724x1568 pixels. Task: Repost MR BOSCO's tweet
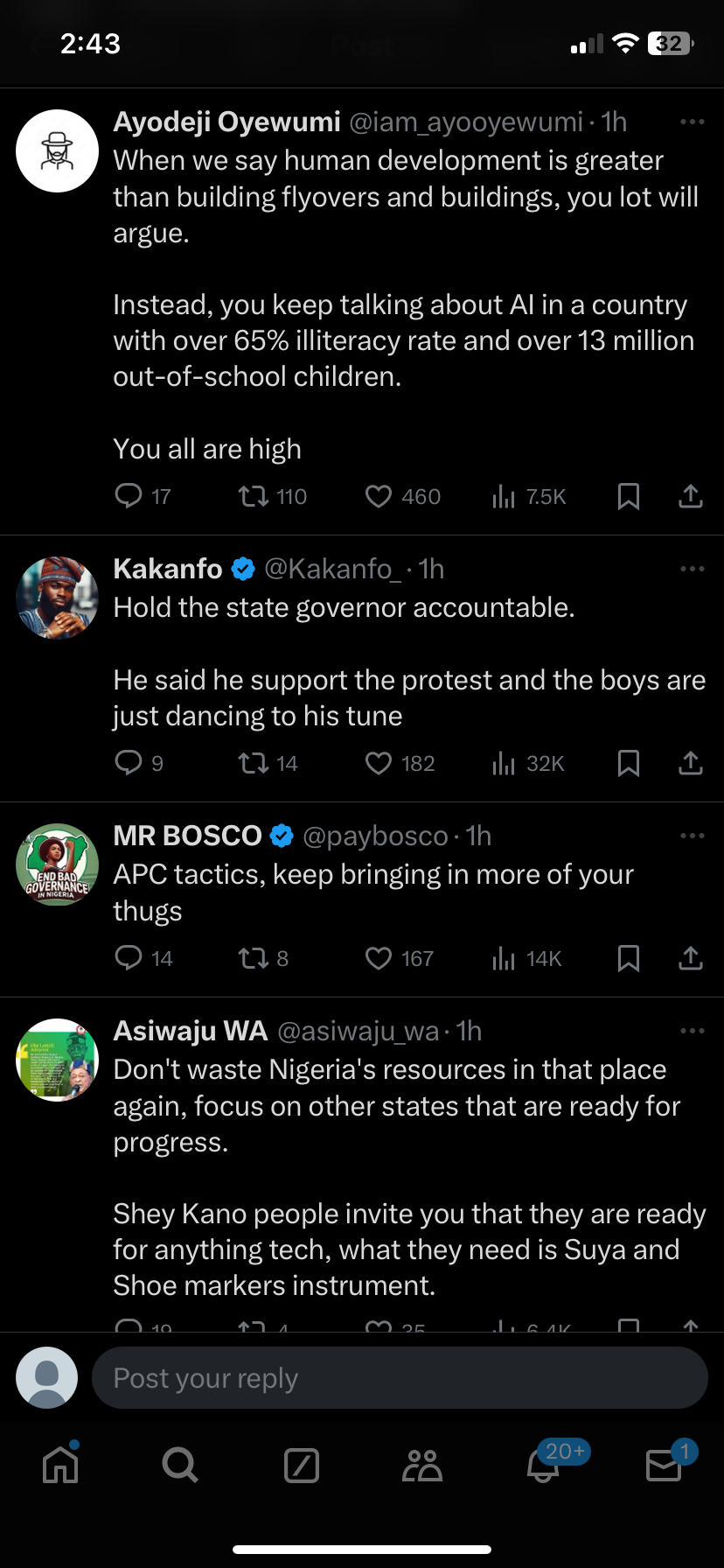coord(254,959)
